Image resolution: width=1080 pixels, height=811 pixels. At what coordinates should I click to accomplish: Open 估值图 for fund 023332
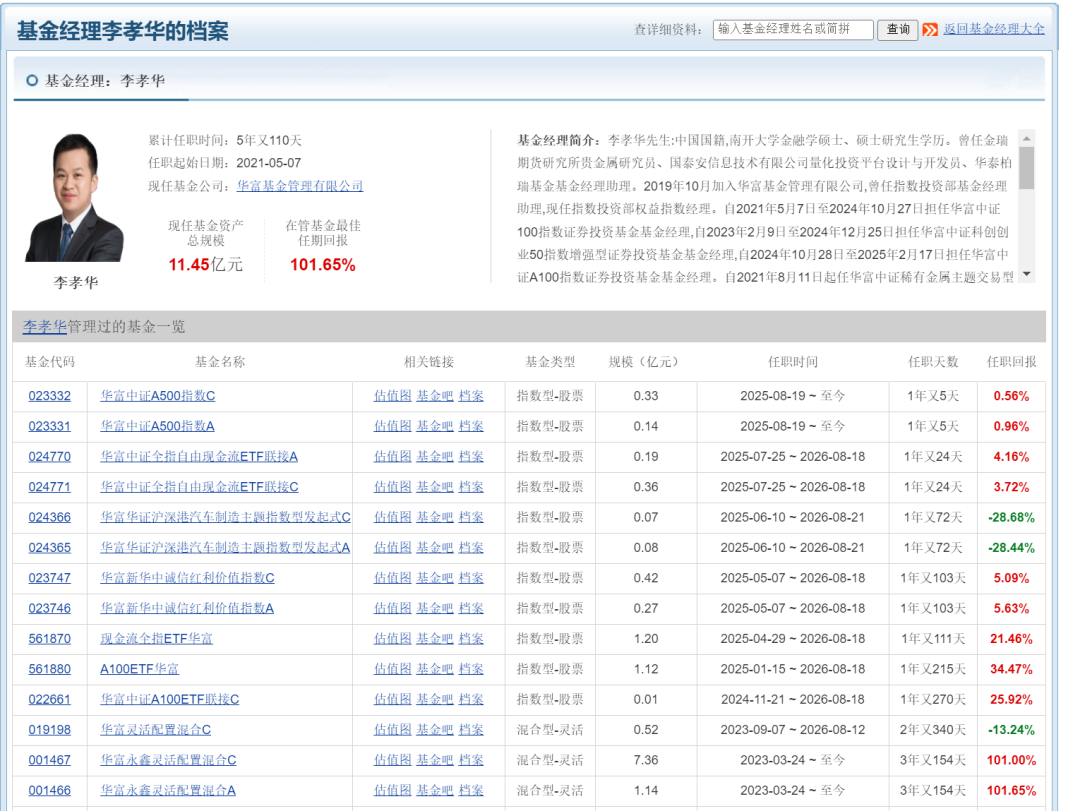tap(393, 396)
